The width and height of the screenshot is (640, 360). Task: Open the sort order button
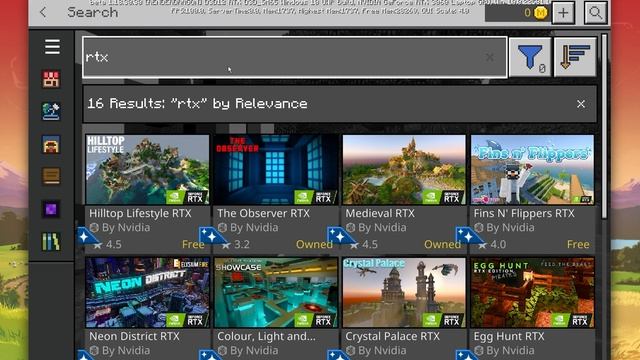575,57
